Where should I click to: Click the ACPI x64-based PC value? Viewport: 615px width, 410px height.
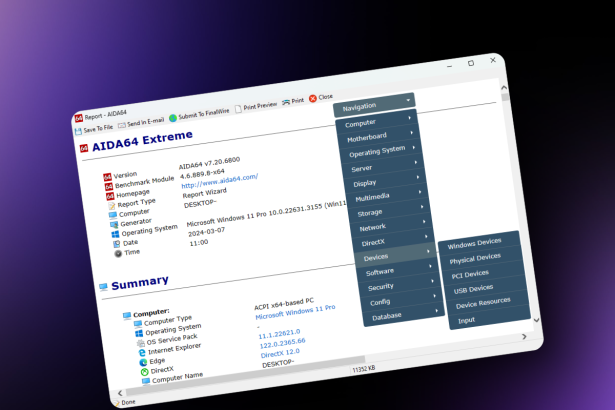pyautogui.click(x=284, y=304)
